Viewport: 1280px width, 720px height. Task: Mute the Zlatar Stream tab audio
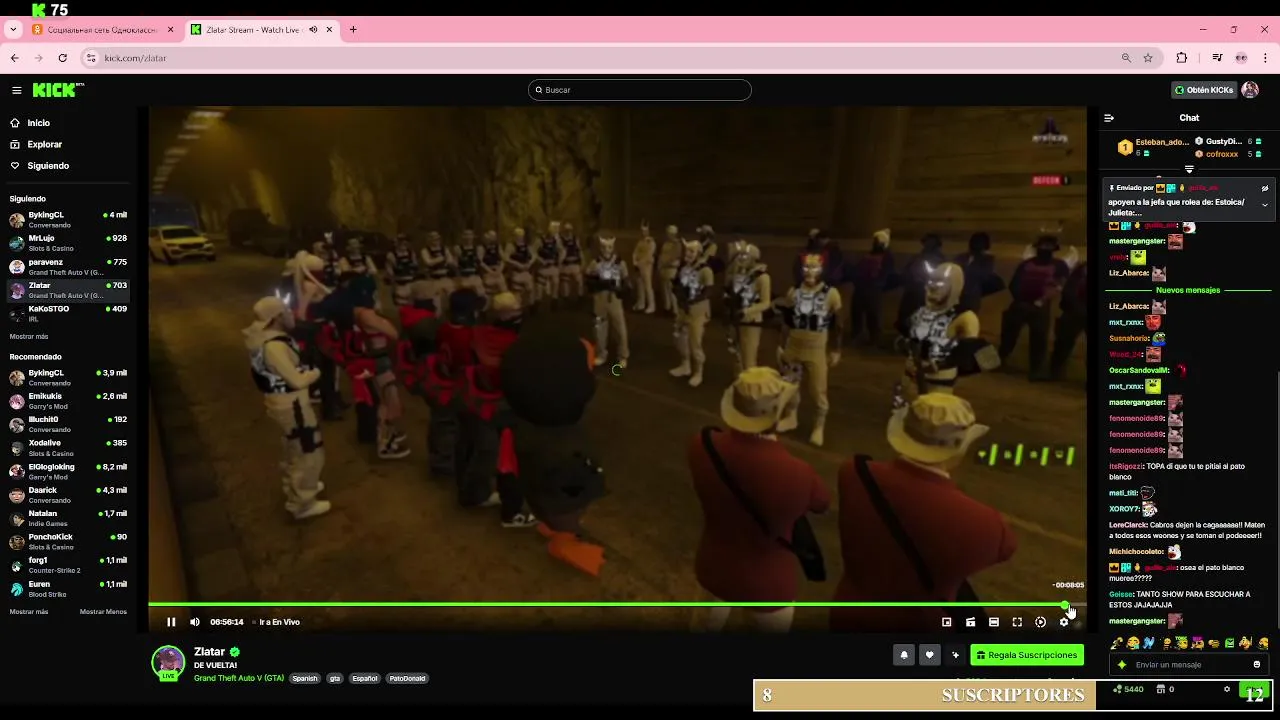point(313,30)
